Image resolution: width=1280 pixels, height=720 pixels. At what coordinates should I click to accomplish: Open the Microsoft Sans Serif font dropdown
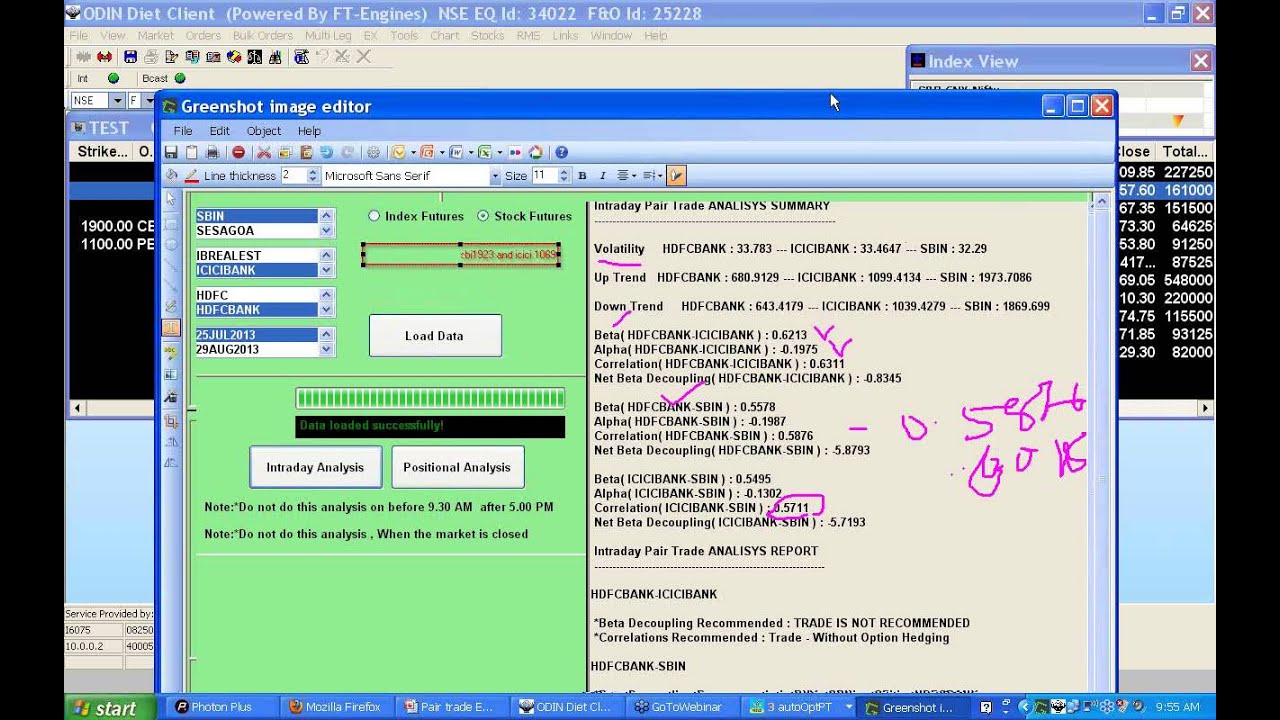494,176
